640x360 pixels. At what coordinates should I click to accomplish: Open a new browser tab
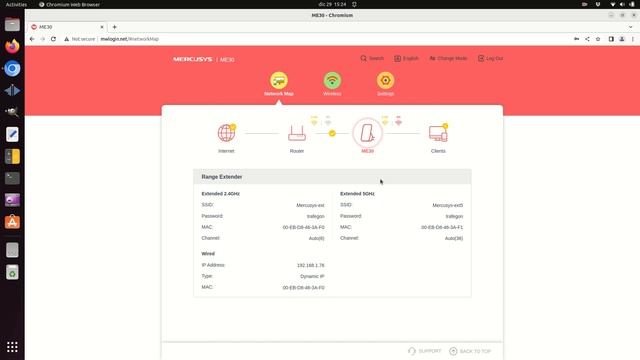[115, 27]
